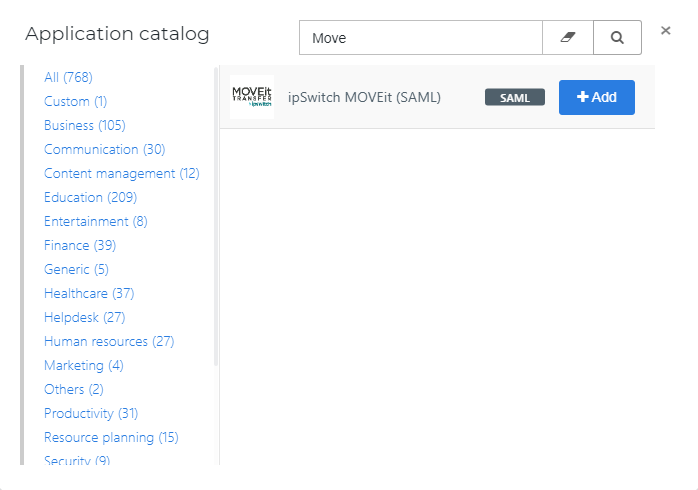
Task: Click the category list scrollbar
Action: 216,216
